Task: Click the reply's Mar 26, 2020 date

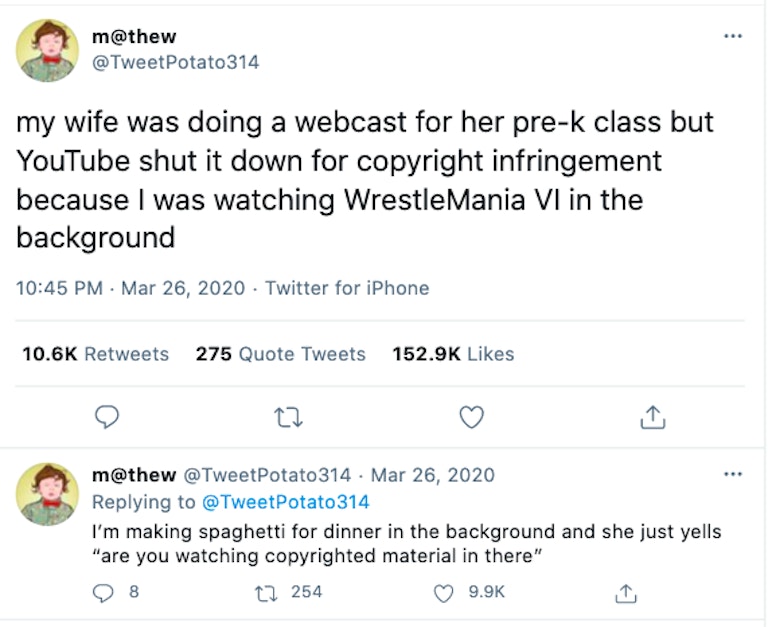Action: point(433,475)
